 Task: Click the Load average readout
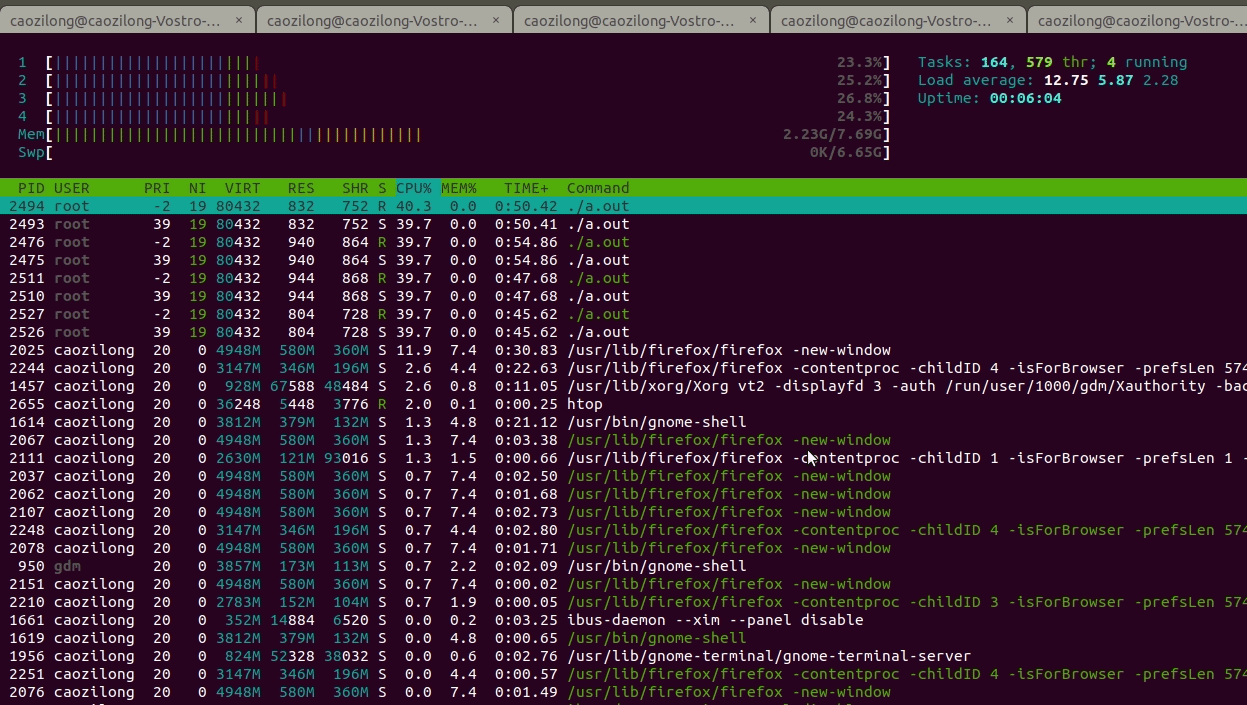tap(1048, 80)
